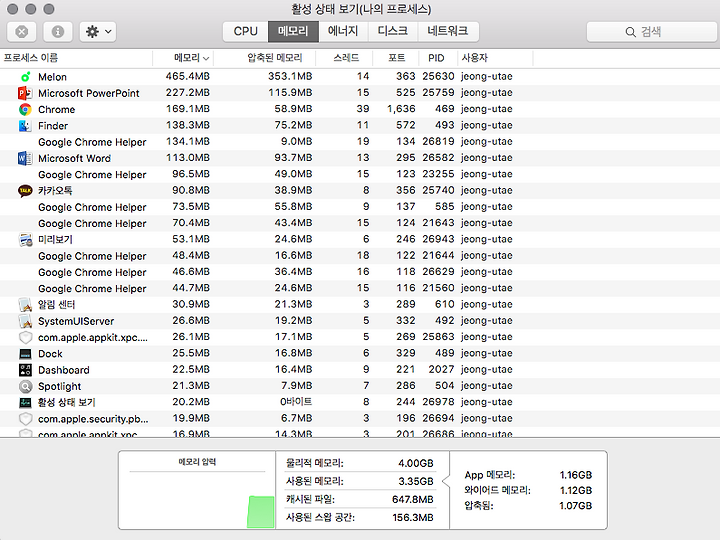Click the App 메모리 1.16GB value
This screenshot has height=540, width=720.
click(x=576, y=475)
